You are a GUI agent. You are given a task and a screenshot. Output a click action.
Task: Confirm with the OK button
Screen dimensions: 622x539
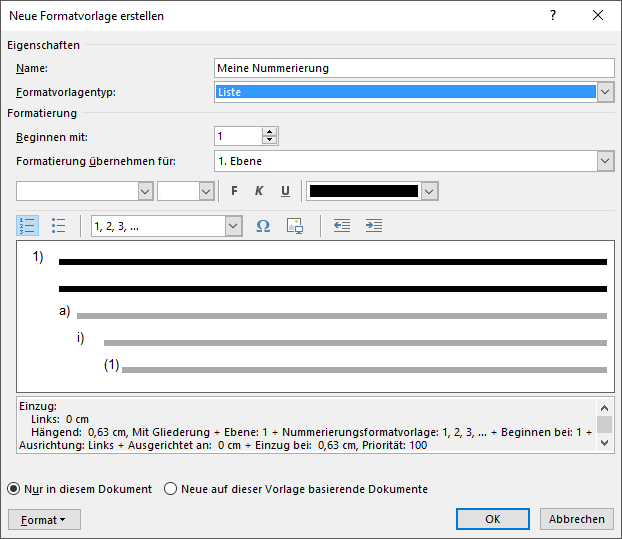coord(492,519)
